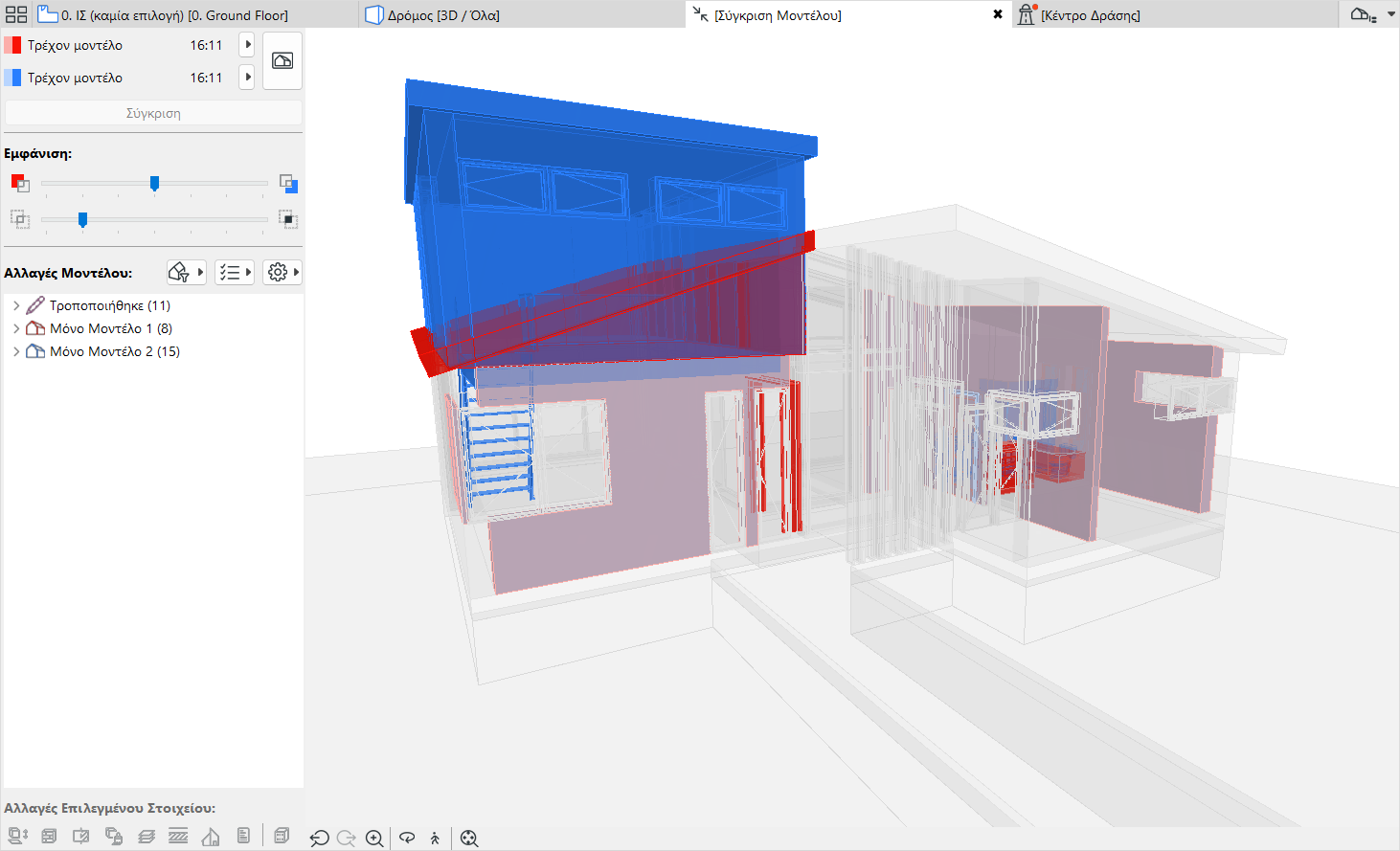This screenshot has height=851, width=1400.
Task: Open the checklist options dropdown
Action: (235, 273)
